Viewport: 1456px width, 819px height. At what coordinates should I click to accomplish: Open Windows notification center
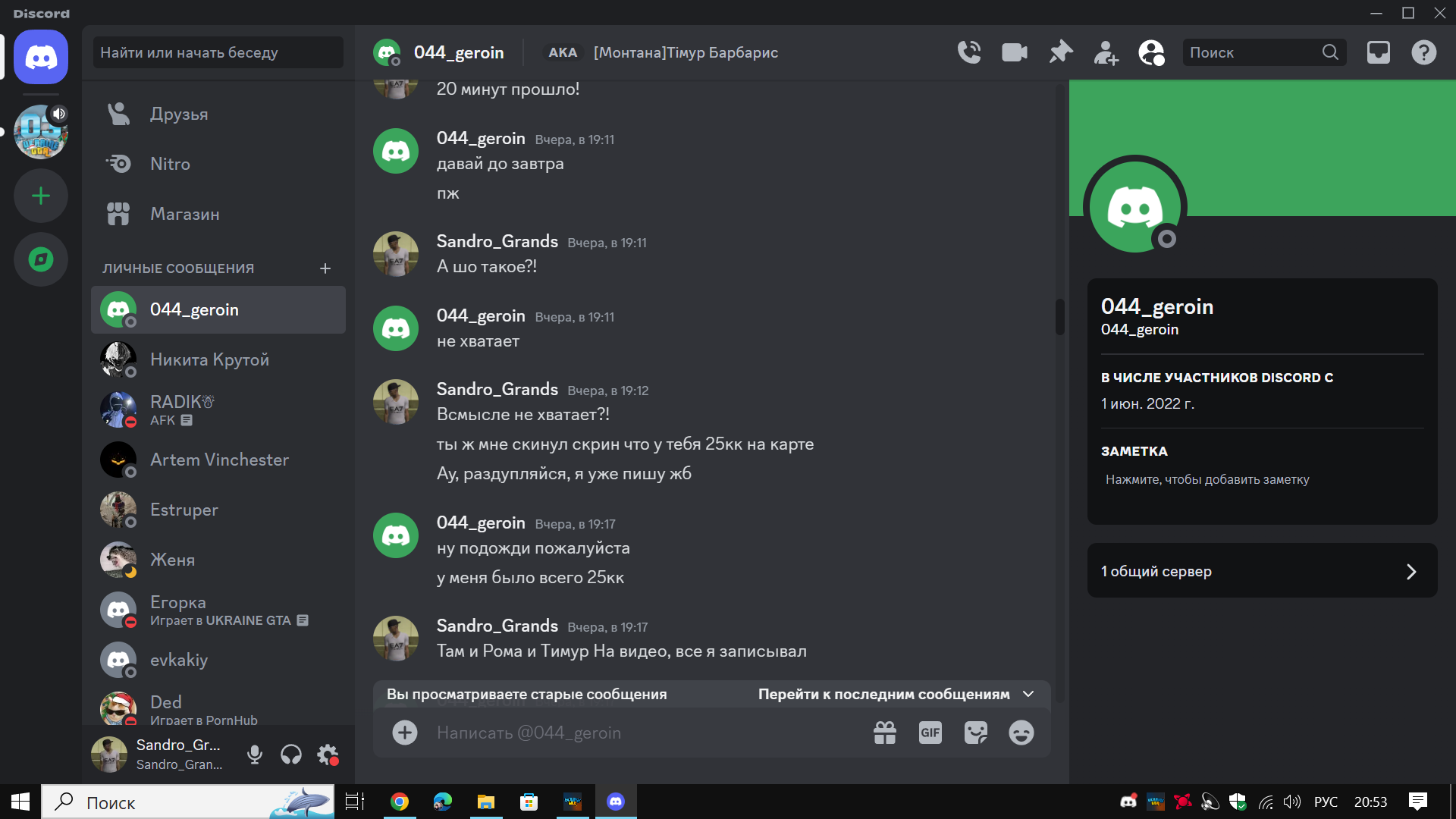[1417, 802]
